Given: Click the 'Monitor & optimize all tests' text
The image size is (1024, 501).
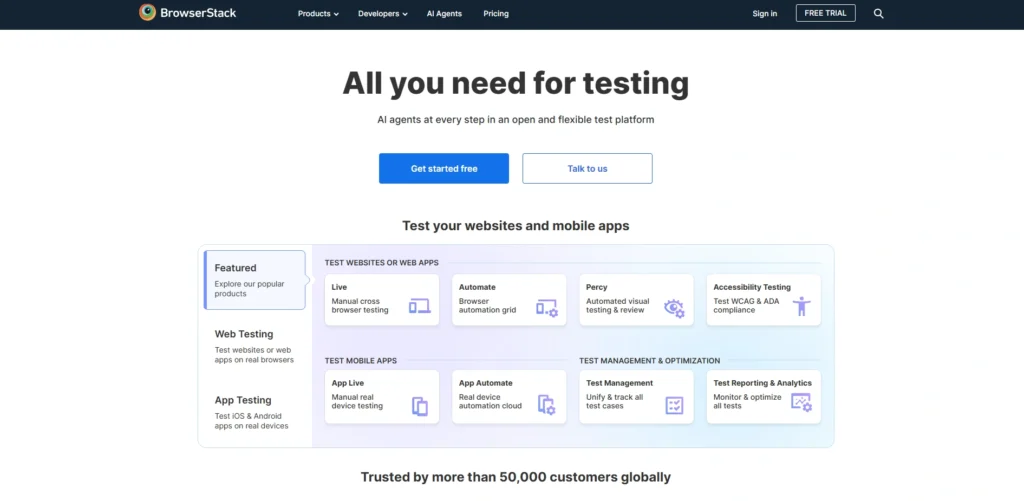Looking at the screenshot, I should click(747, 402).
